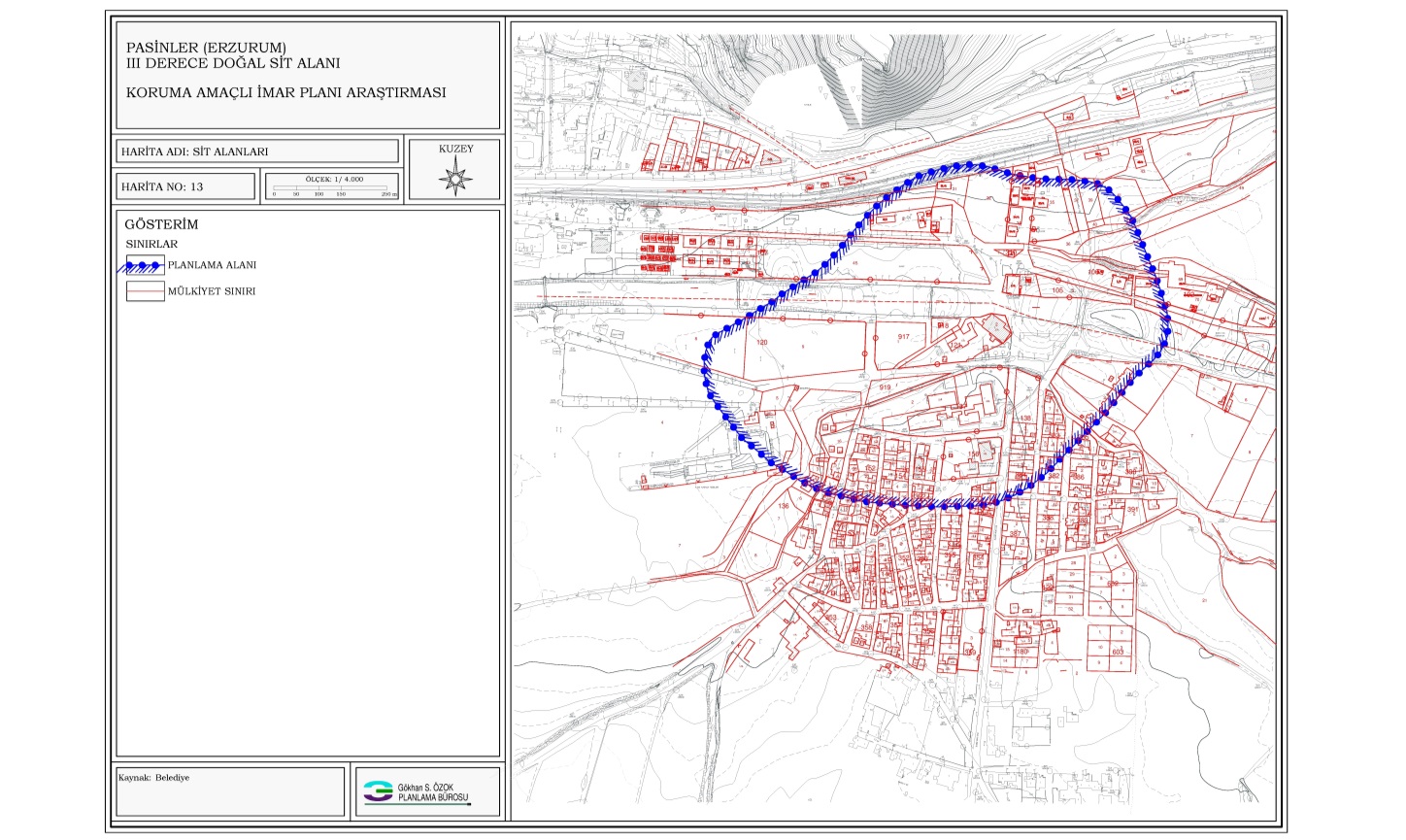Click parcel number 438 on the map
The width and height of the screenshot is (1406, 840).
tap(1025, 419)
